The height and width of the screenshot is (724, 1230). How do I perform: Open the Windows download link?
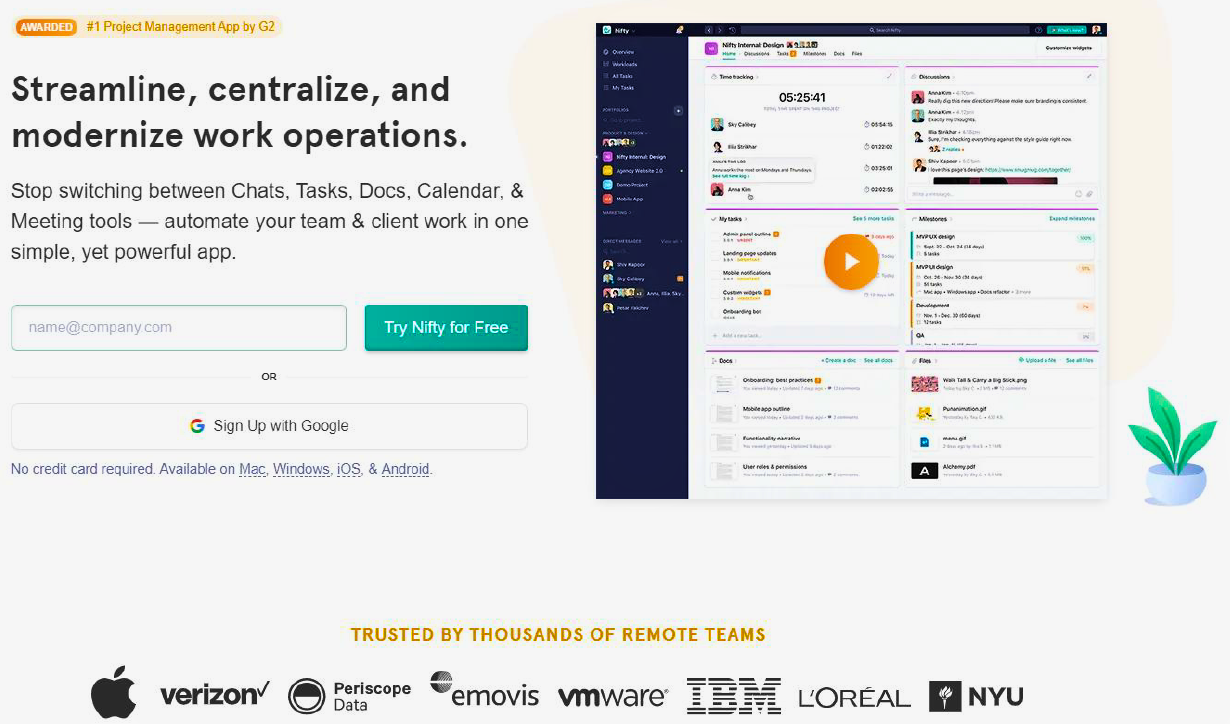(301, 469)
